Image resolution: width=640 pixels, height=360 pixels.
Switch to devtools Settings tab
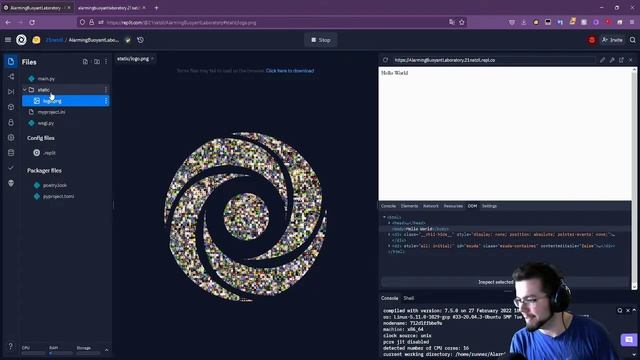point(489,206)
